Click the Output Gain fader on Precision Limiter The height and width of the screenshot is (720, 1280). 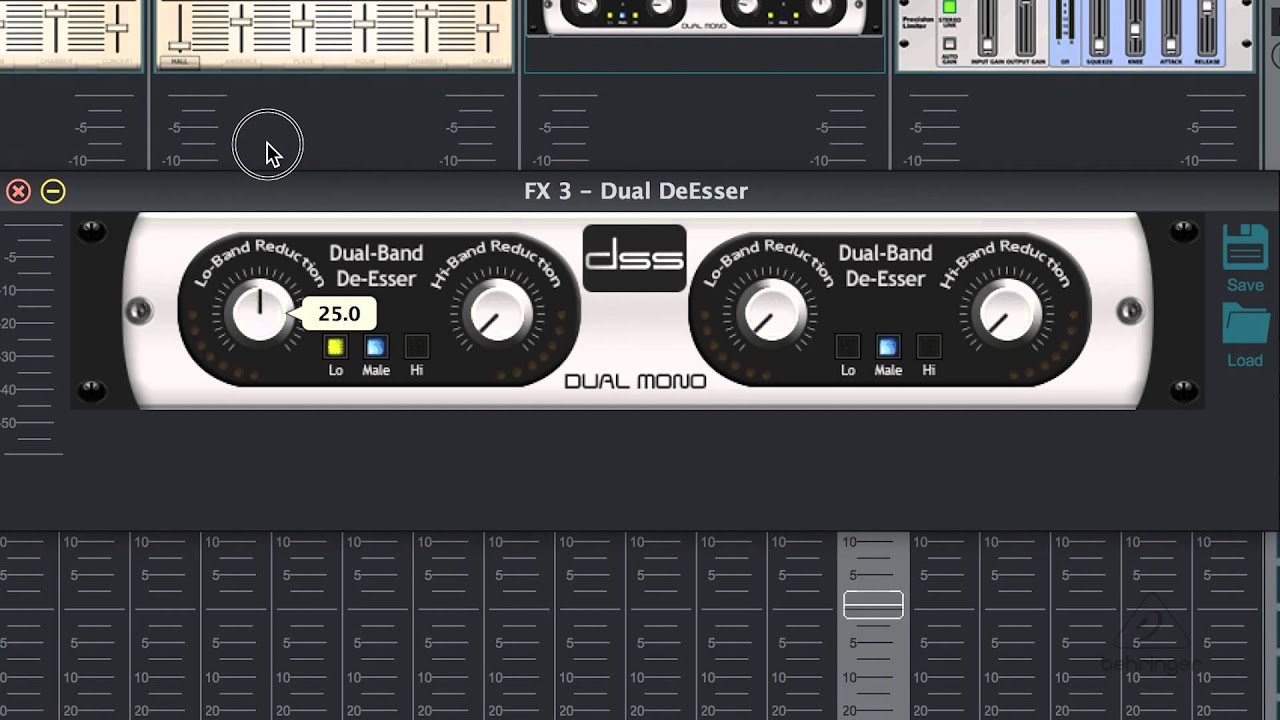coord(1026,2)
